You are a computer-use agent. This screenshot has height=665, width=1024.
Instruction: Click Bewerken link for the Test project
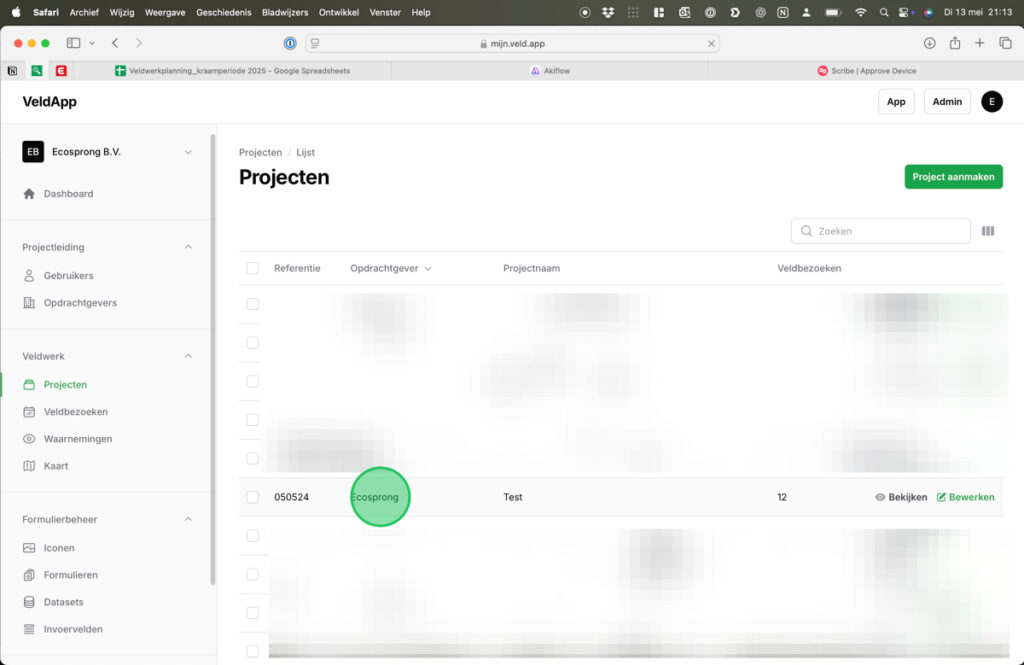[965, 497]
